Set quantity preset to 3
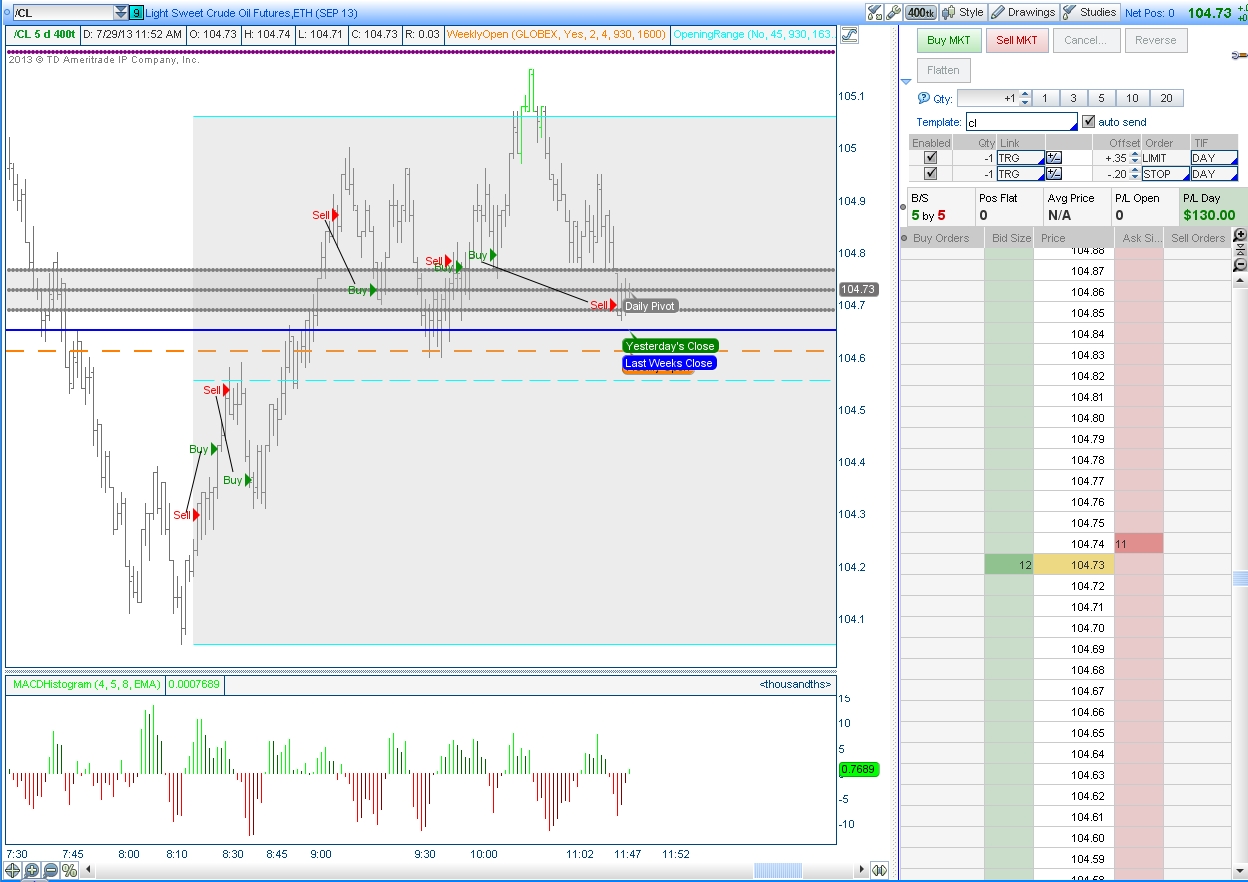This screenshot has height=882, width=1248. pos(1073,98)
